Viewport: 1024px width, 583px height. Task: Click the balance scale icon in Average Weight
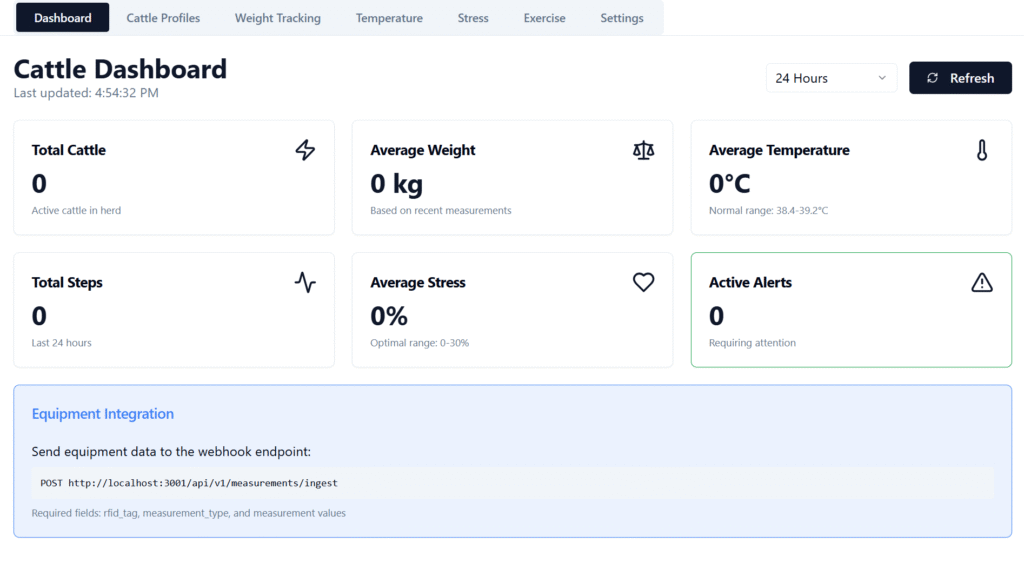click(643, 150)
